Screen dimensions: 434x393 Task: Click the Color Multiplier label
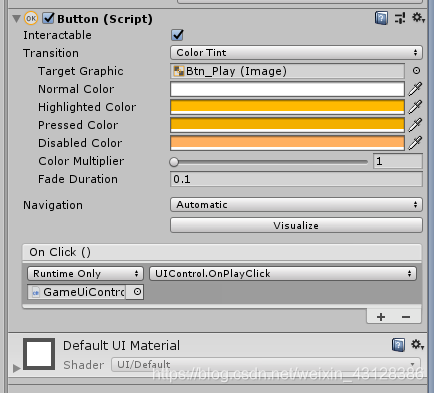pos(81,161)
